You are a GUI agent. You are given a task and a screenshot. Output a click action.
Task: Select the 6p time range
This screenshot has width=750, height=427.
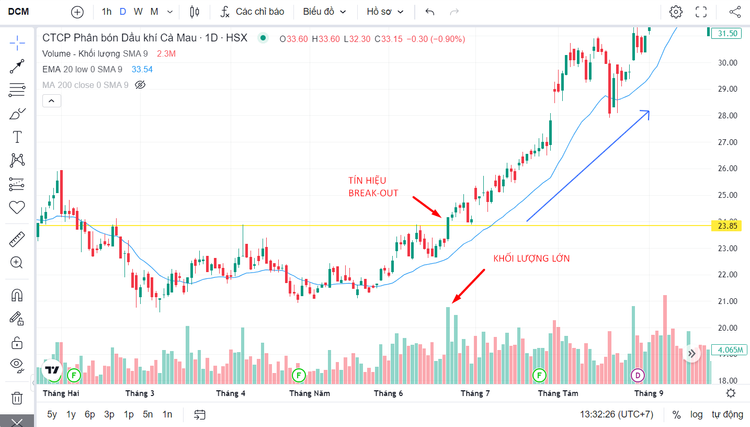90,414
